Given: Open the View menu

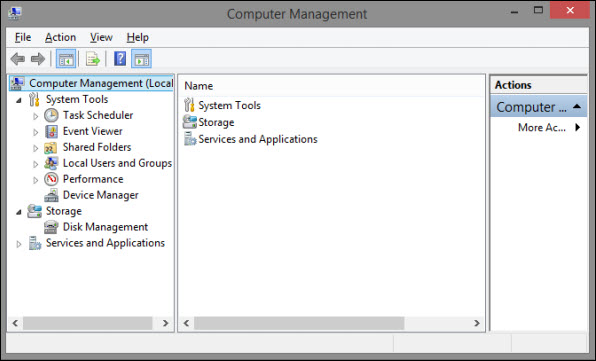Looking at the screenshot, I should [x=101, y=37].
